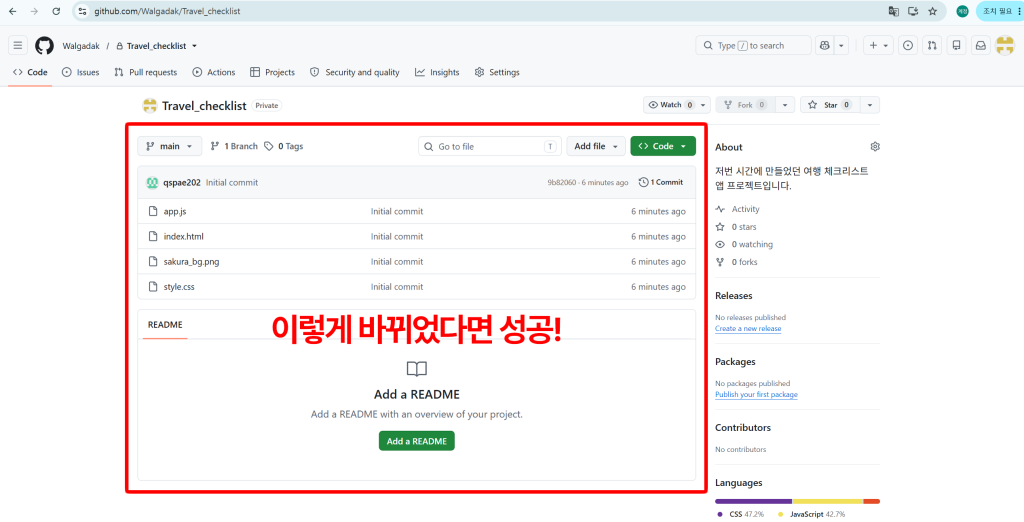1024x522 pixels.
Task: Open Copilot chat icon in header
Action: click(825, 46)
